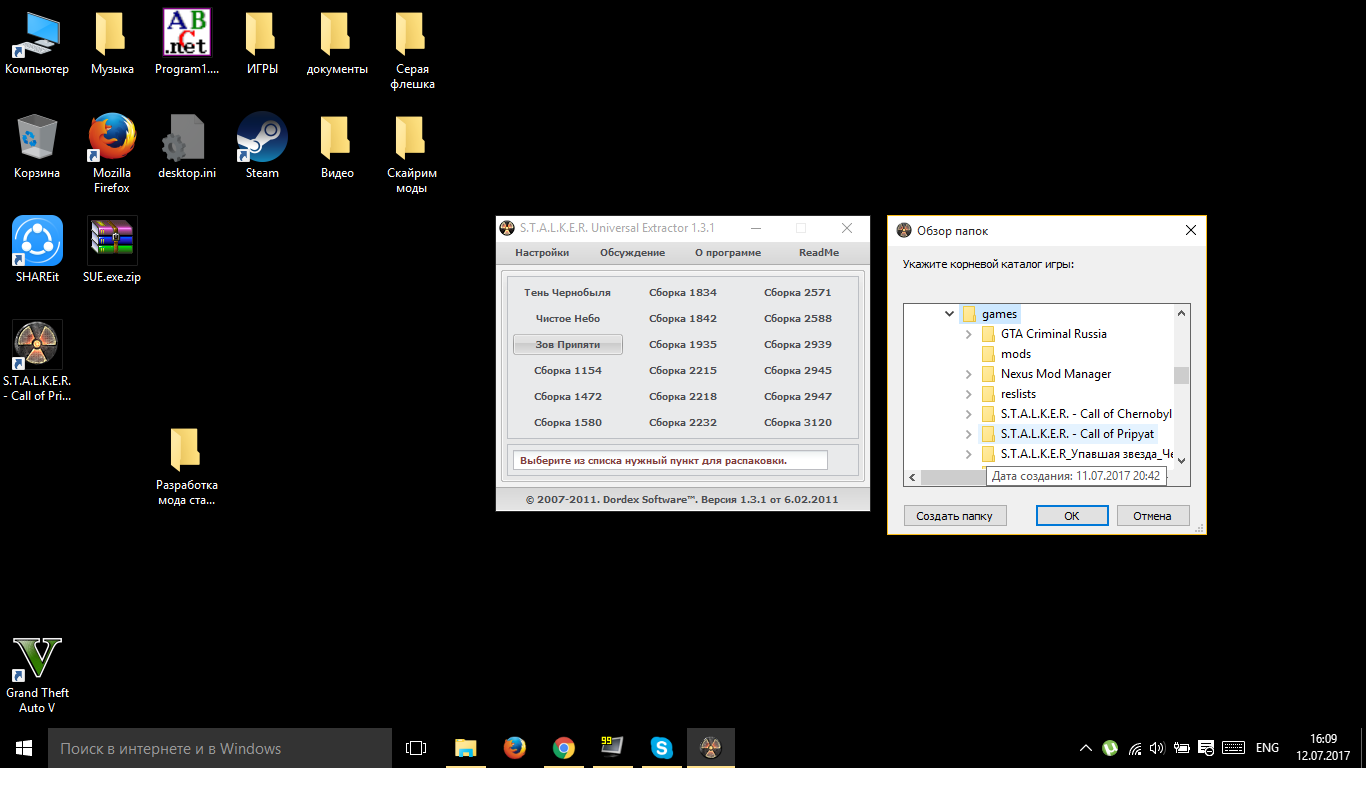
Task: Show hidden system tray icons
Action: [1086, 748]
